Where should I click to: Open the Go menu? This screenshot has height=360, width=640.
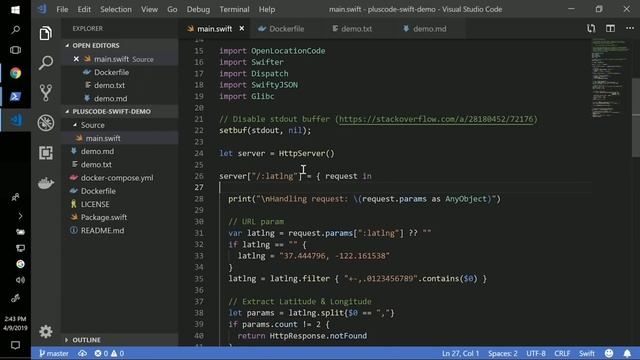172,9
